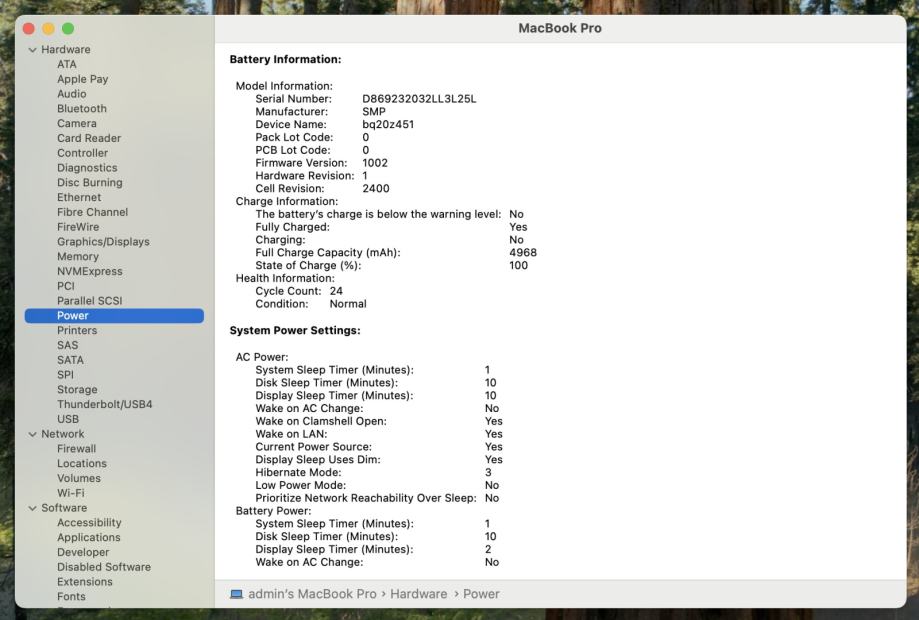The width and height of the screenshot is (919, 620).
Task: Click Power in the path bar
Action: [x=481, y=594]
